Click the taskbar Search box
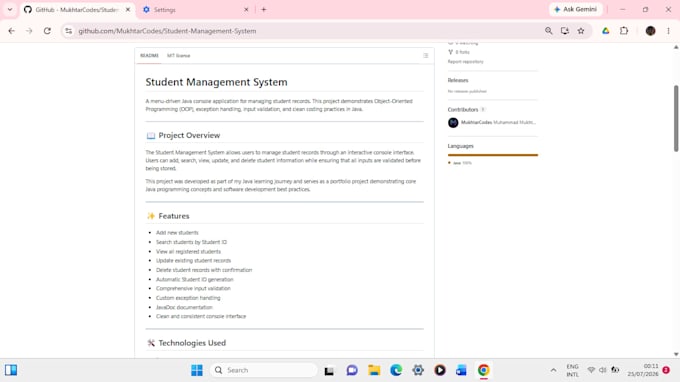Image resolution: width=680 pixels, height=382 pixels. click(x=264, y=370)
